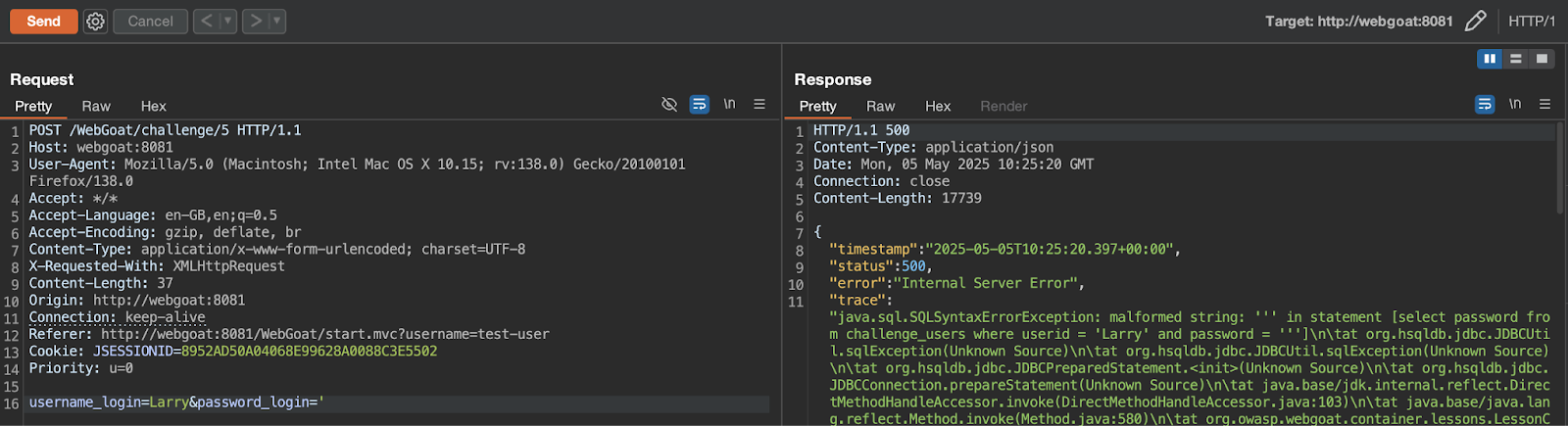1568x426 pixels.
Task: Select the Response Pretty tab
Action: point(818,106)
